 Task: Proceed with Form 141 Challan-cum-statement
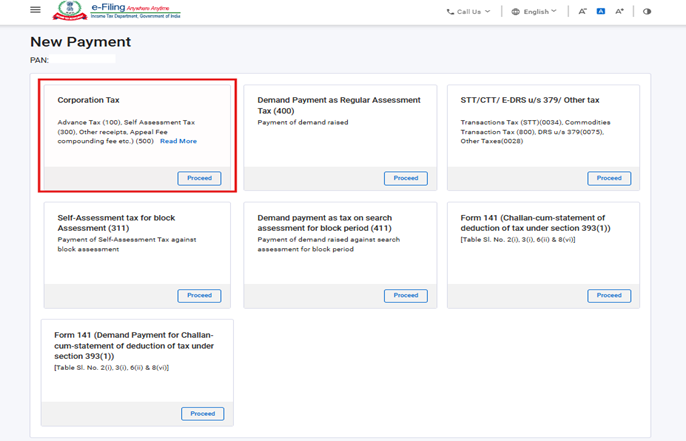click(x=609, y=295)
